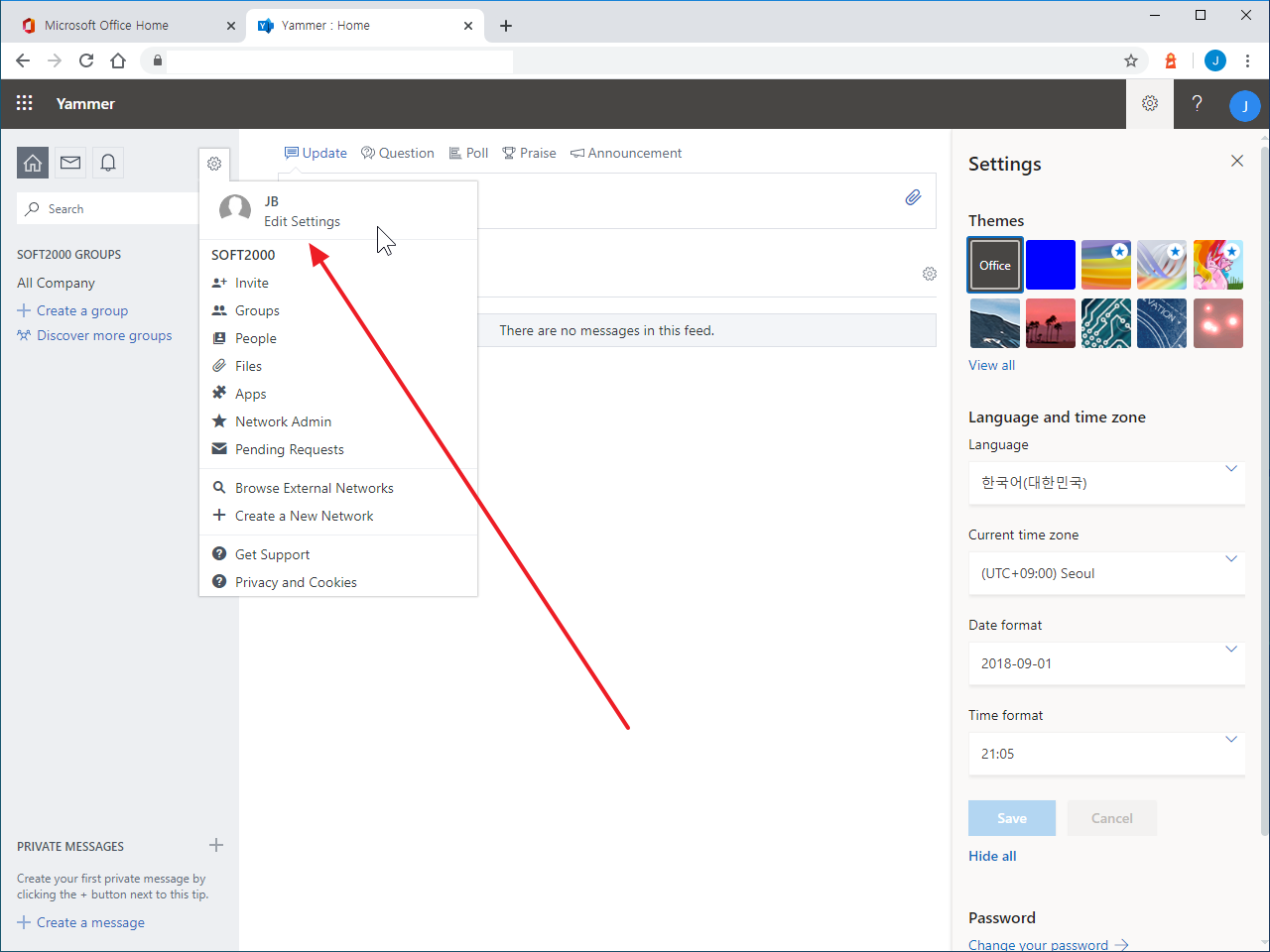Screen dimensions: 1270x952
Task: Make an Announcement
Action: (626, 152)
